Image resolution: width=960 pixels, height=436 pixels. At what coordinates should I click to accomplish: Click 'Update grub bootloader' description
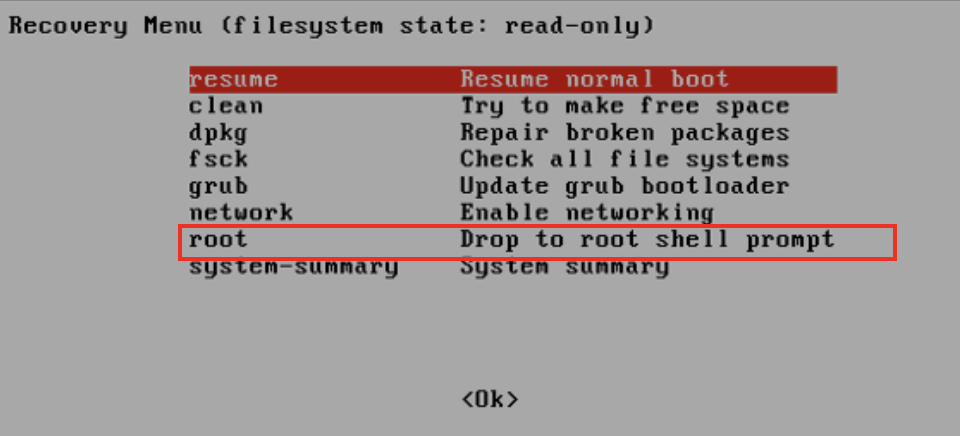[x=624, y=186]
